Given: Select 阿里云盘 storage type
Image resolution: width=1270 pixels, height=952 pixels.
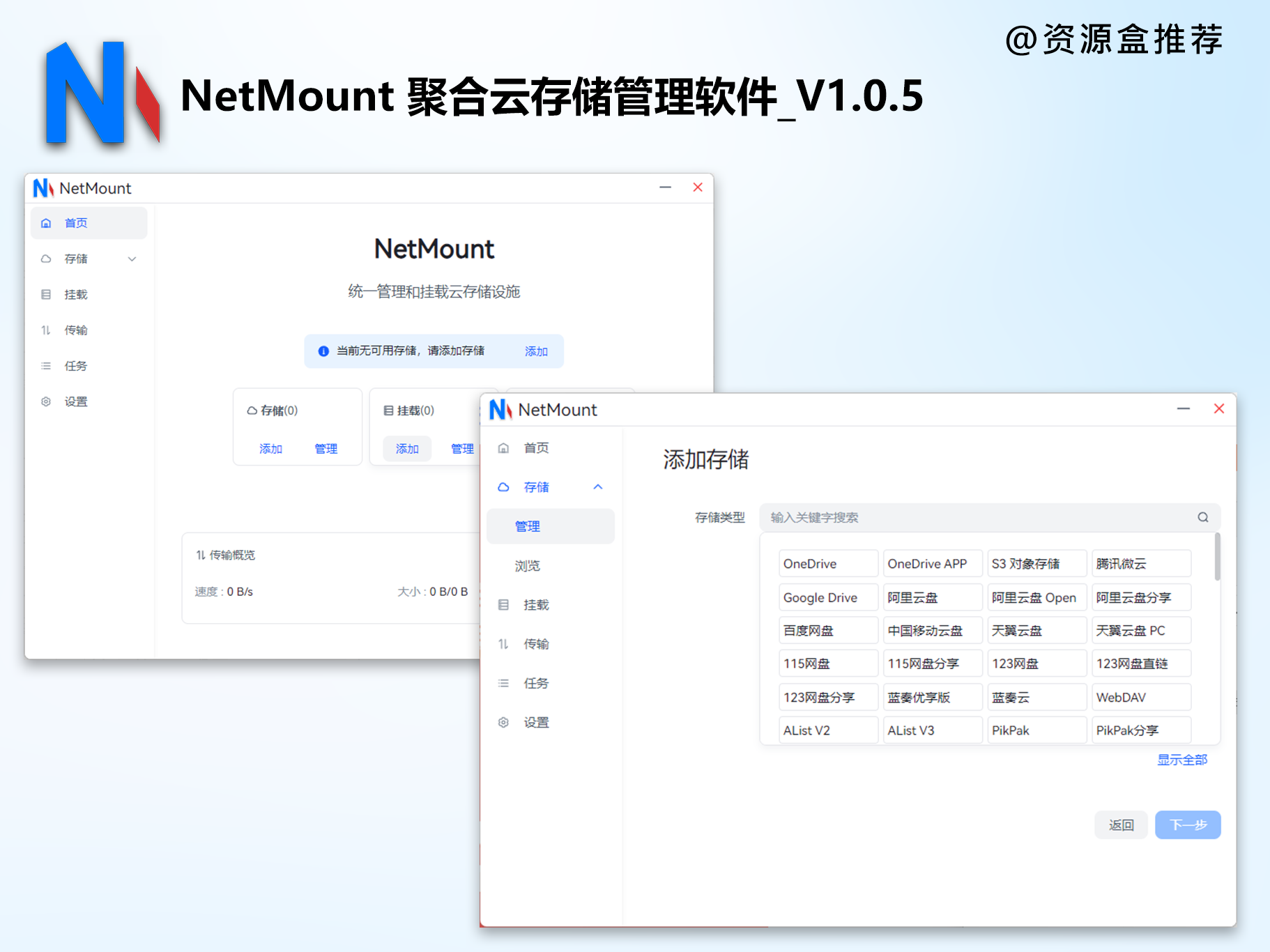Looking at the screenshot, I should click(933, 597).
